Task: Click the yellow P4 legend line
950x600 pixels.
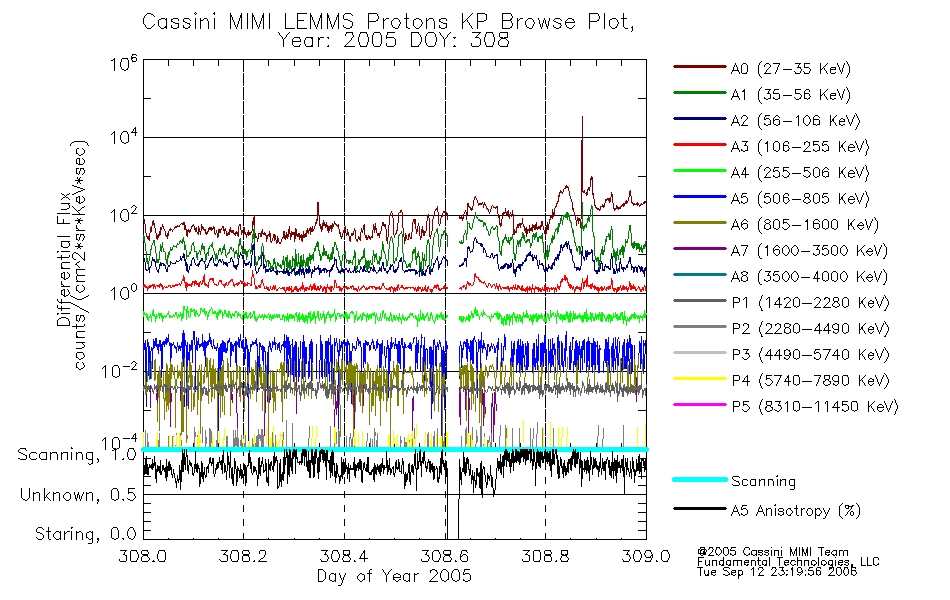Action: point(700,379)
